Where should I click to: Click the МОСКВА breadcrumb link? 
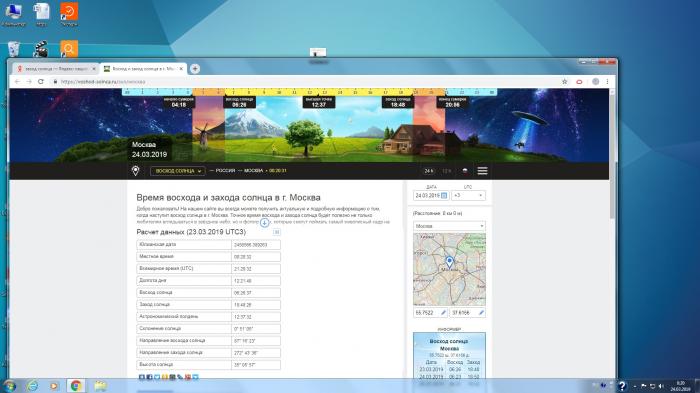tap(253, 171)
